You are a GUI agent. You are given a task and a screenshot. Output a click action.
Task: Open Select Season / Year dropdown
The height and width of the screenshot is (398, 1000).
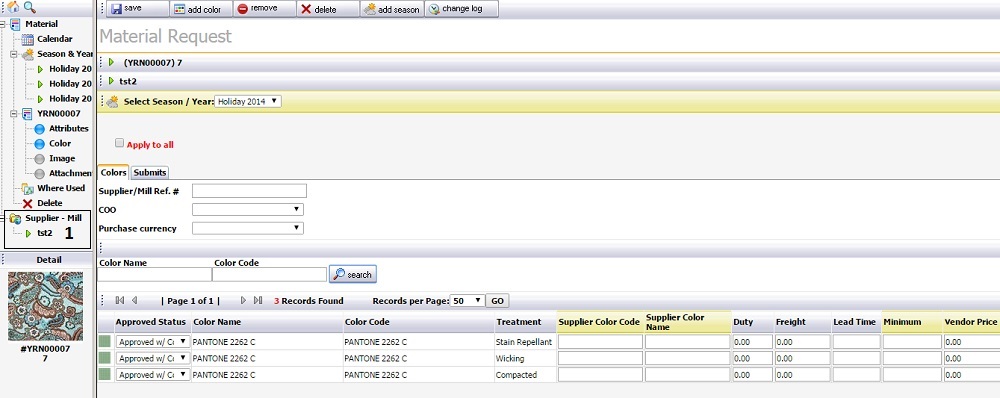tap(247, 101)
